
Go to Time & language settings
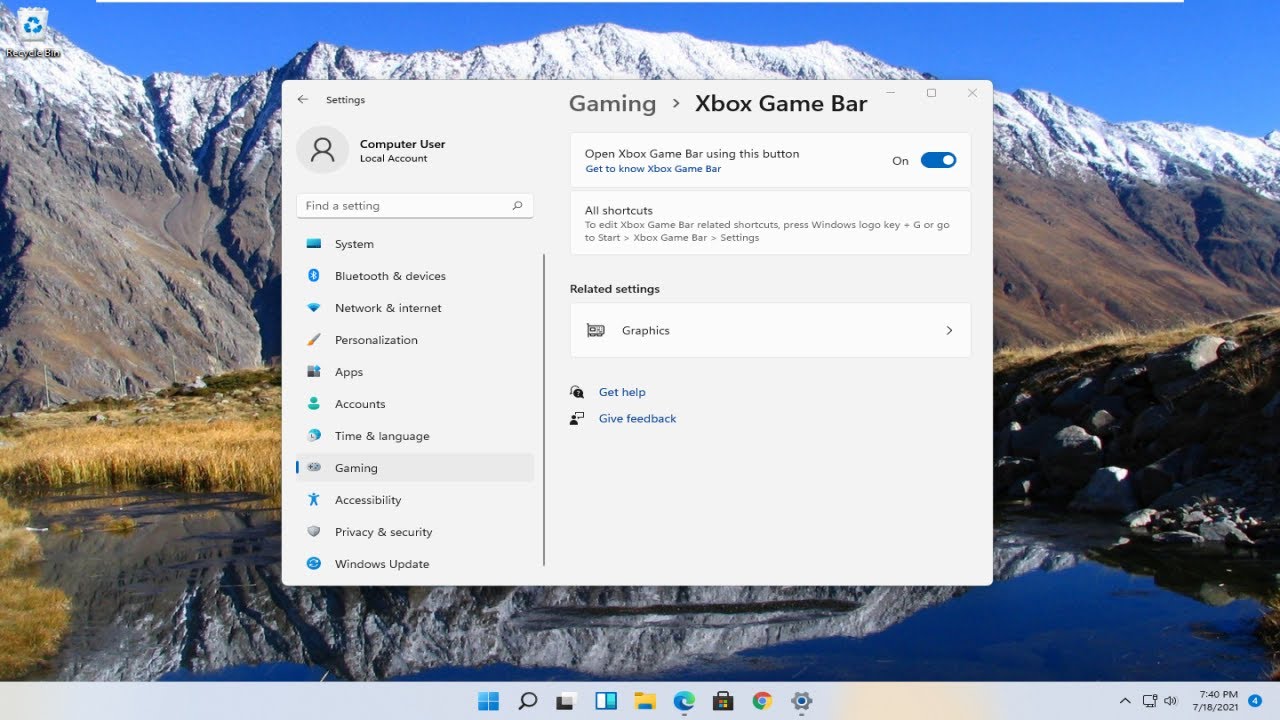point(415,436)
